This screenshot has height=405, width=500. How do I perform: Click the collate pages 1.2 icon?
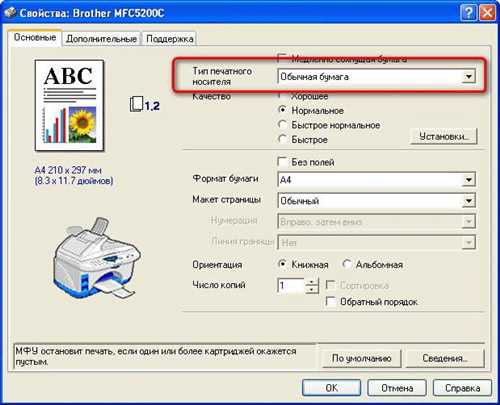144,104
